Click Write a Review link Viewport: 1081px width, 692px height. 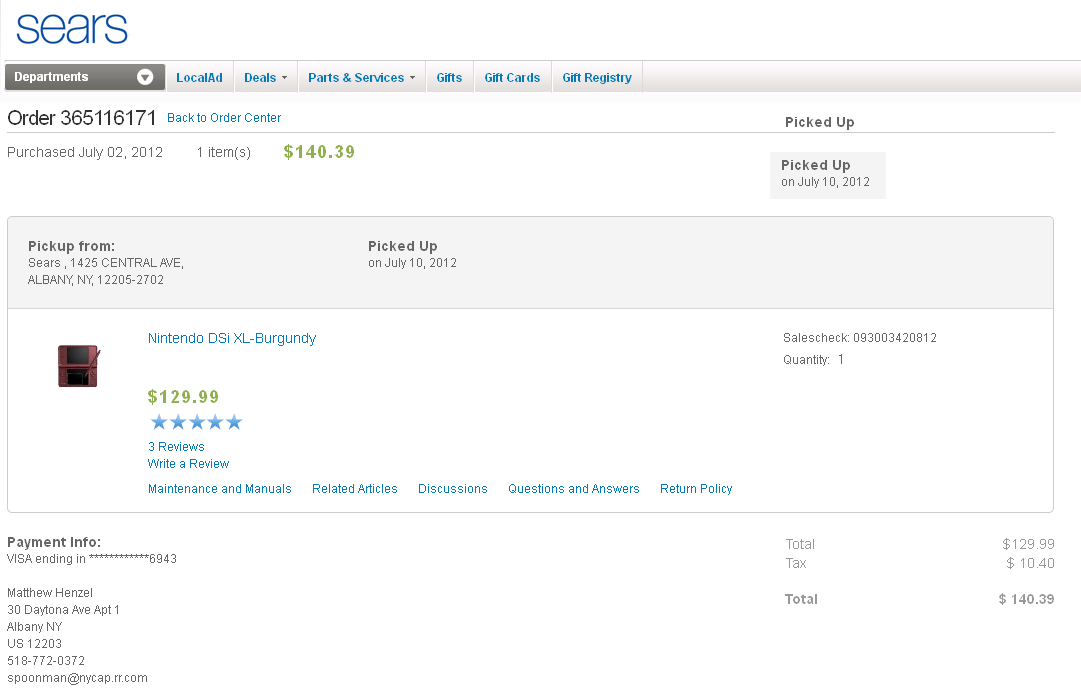[188, 464]
